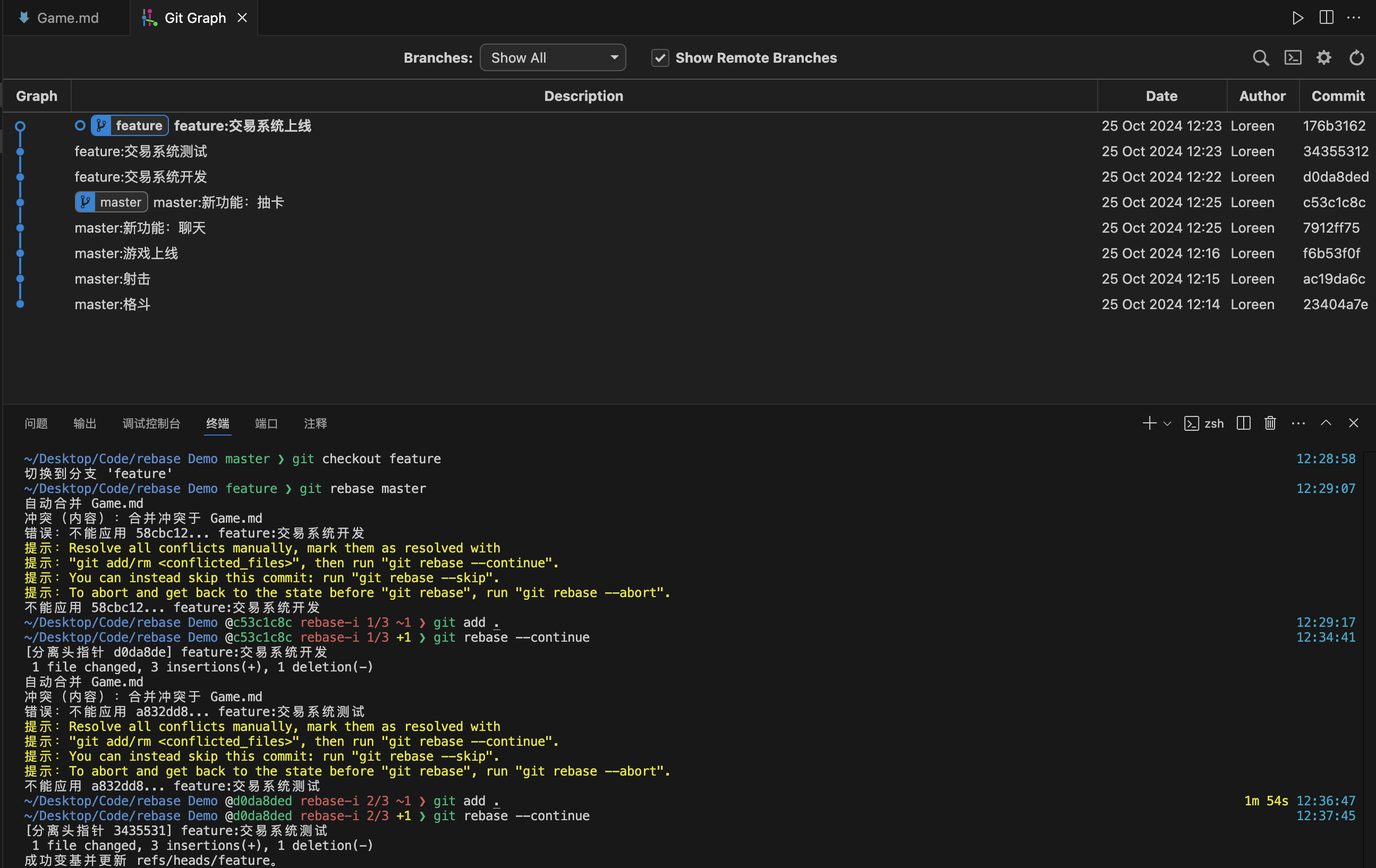Open the 输出 panel tab
The image size is (1376, 868).
84,423
